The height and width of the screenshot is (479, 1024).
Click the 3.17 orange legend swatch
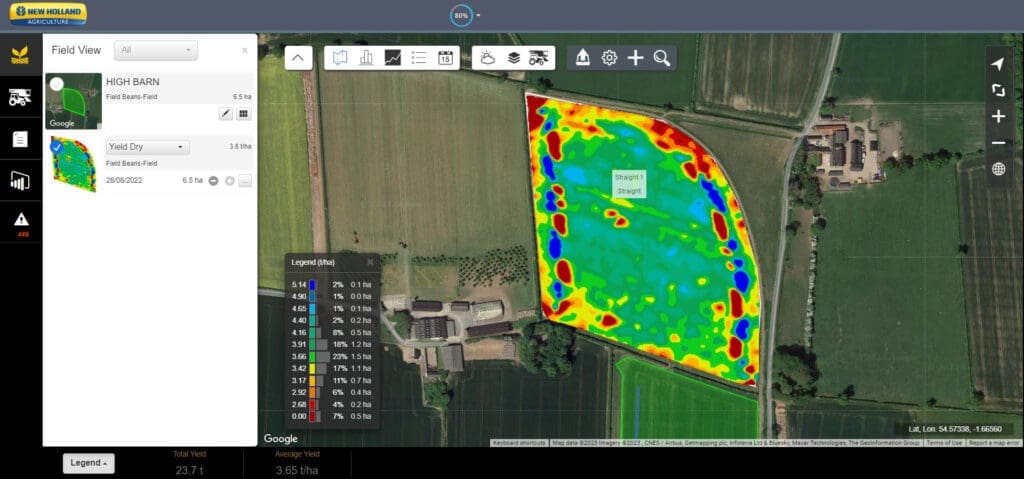[x=313, y=380]
